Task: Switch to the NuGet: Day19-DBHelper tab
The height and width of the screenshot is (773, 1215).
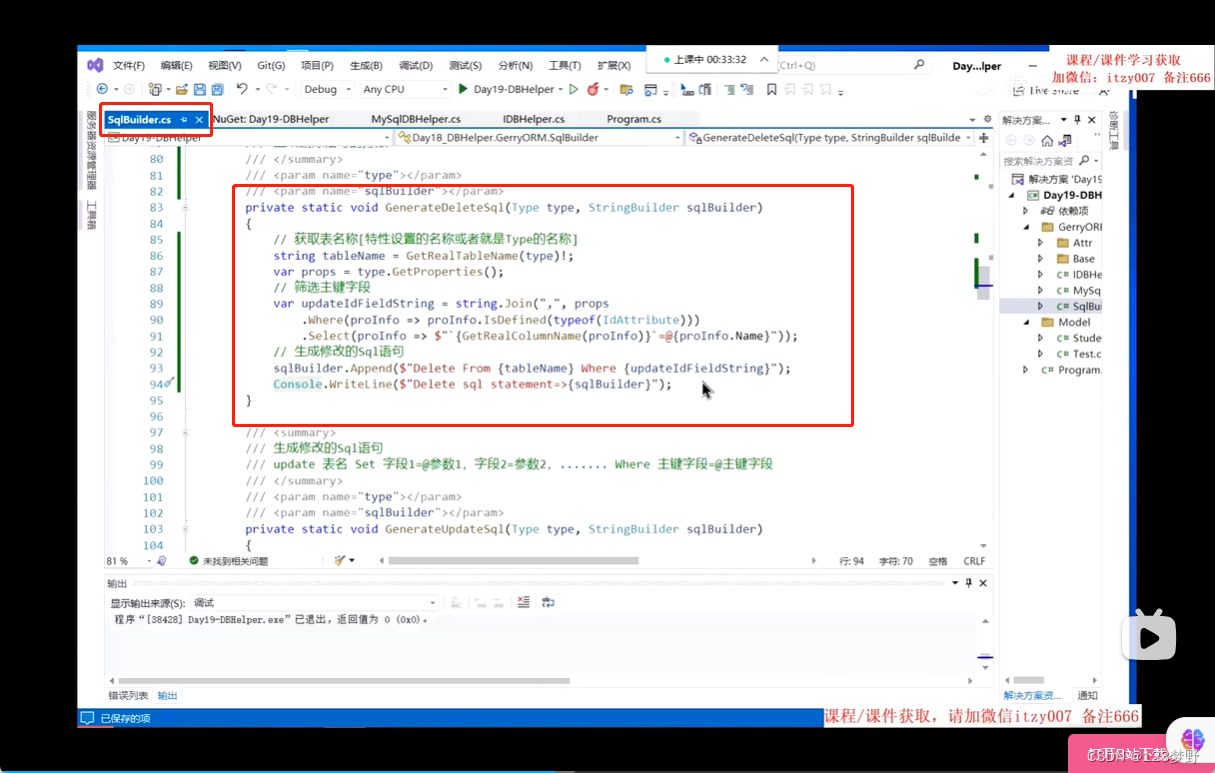Action: click(270, 119)
